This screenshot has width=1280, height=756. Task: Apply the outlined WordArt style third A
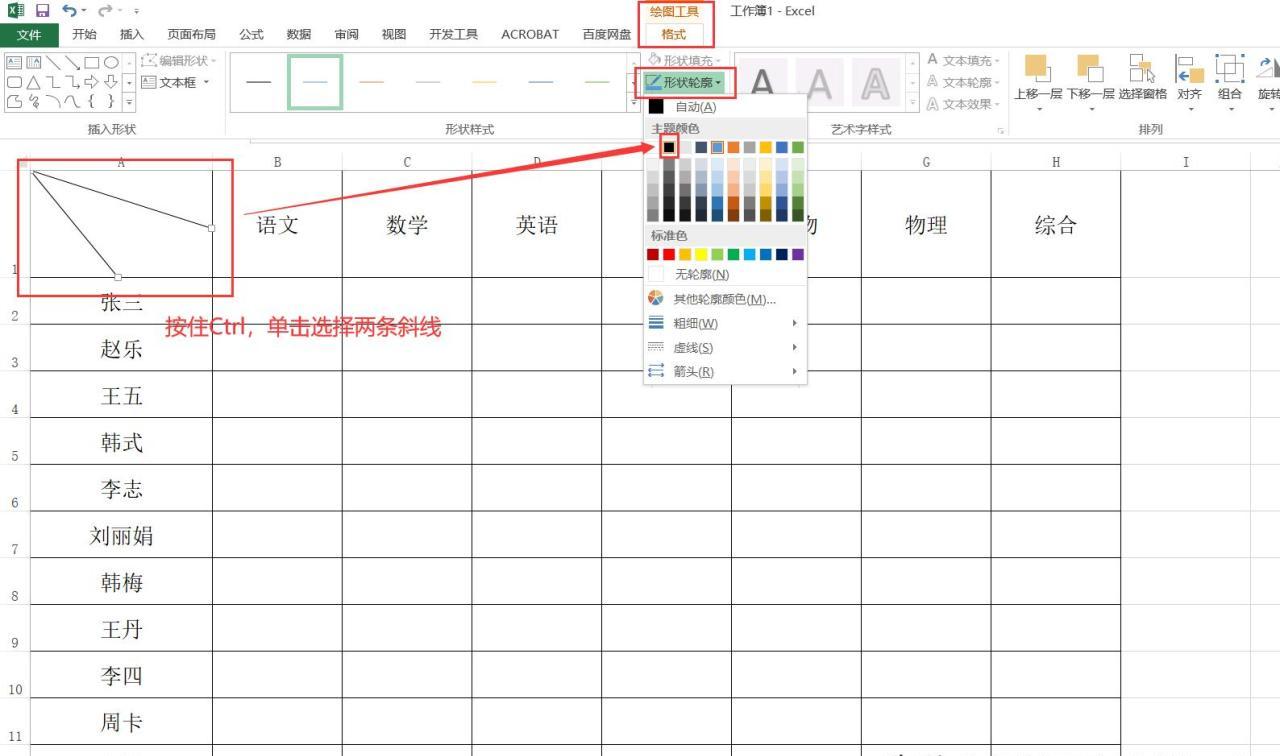click(x=875, y=84)
